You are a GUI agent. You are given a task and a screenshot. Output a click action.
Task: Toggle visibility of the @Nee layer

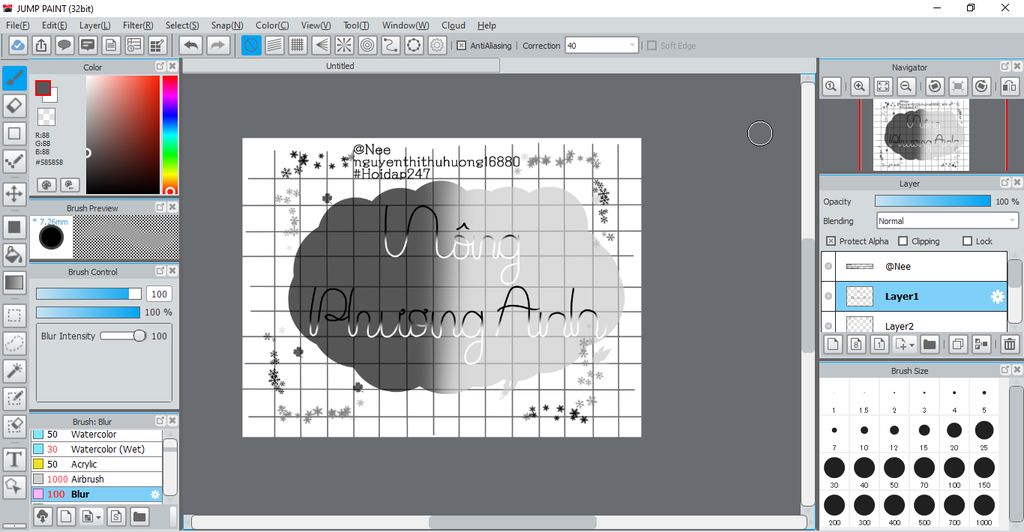pos(829,266)
